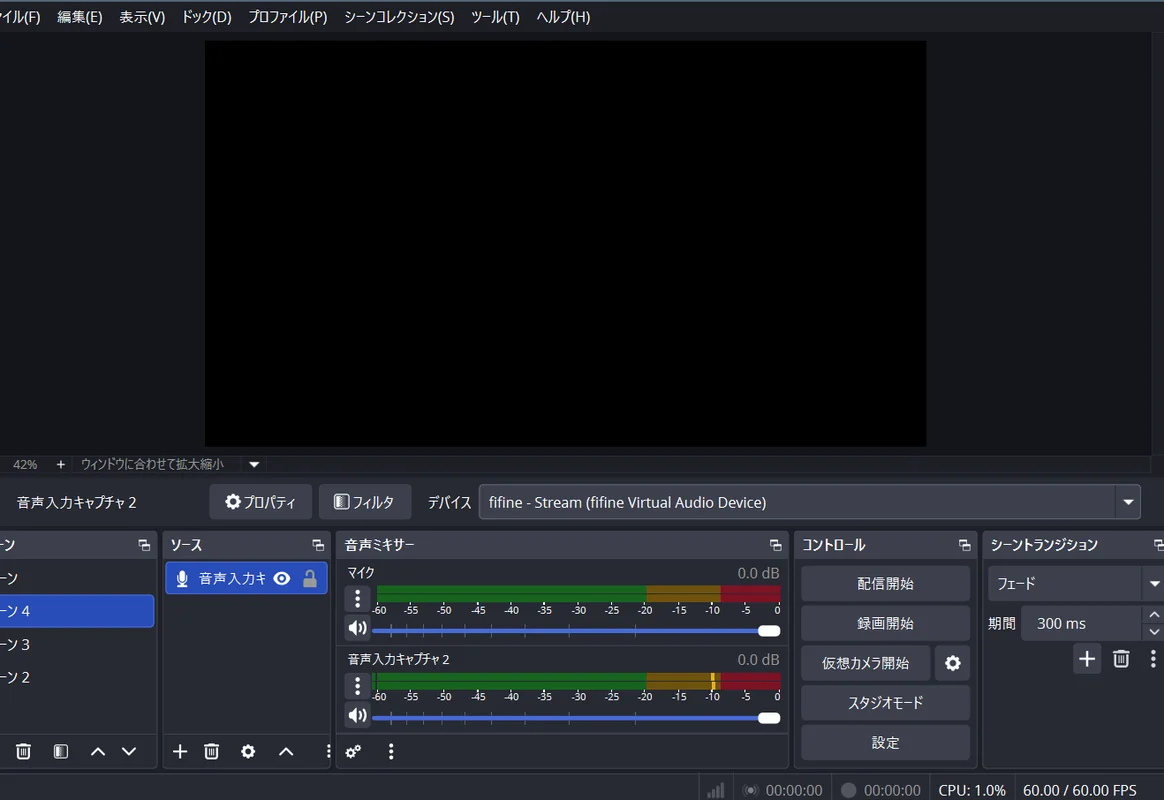The height and width of the screenshot is (800, 1164).
Task: Increase transition duration with up arrow
Action: tap(1154, 615)
